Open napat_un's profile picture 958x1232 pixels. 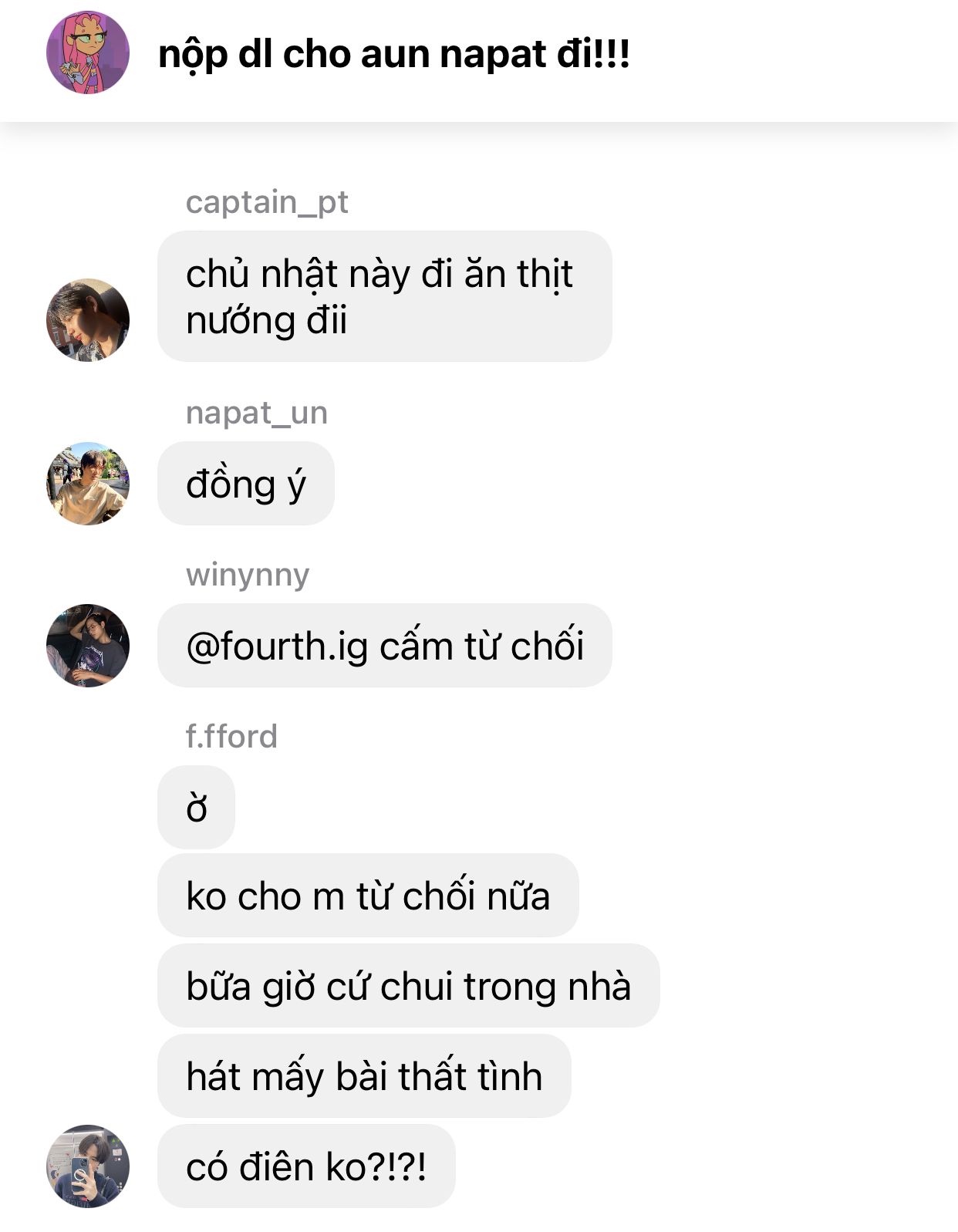pyautogui.click(x=88, y=484)
